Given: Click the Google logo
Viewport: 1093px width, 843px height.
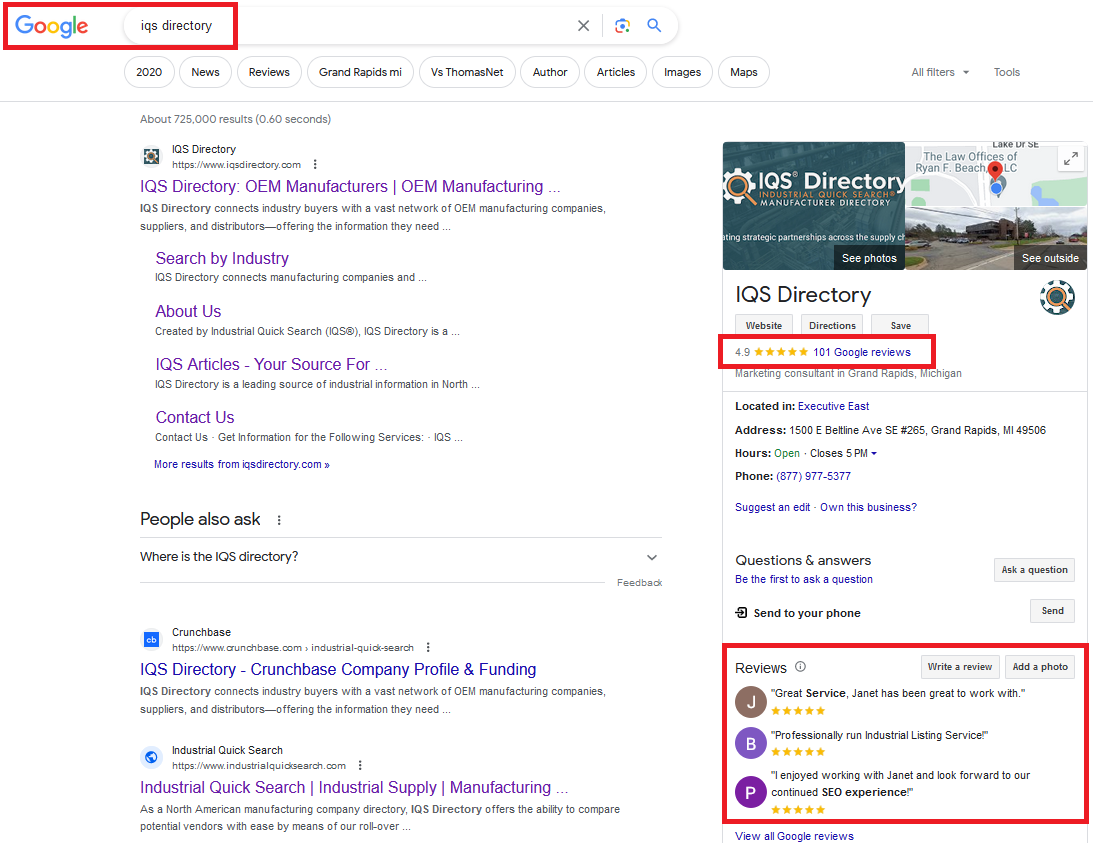Looking at the screenshot, I should click(x=52, y=27).
